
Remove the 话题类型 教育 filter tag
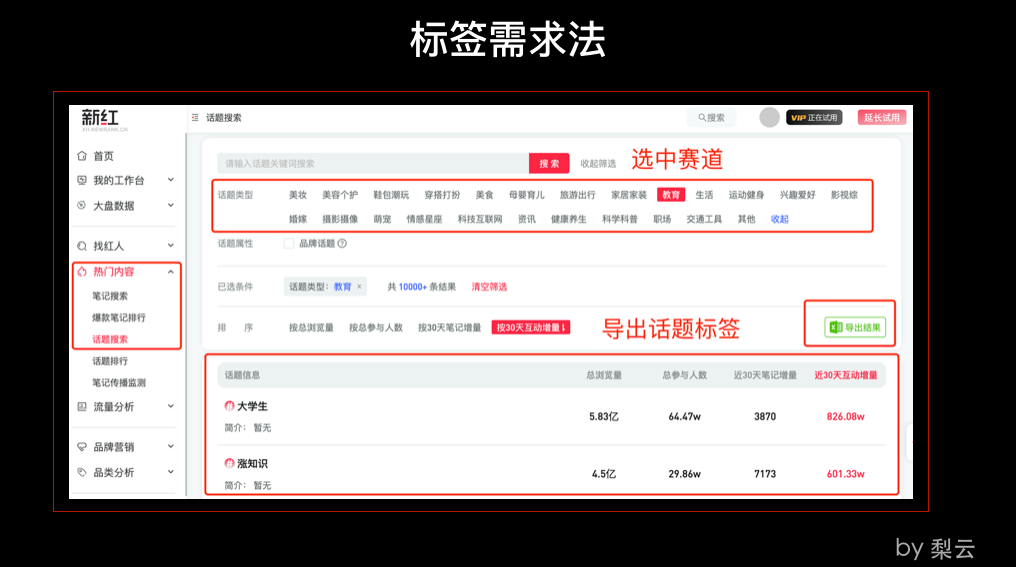(x=360, y=286)
